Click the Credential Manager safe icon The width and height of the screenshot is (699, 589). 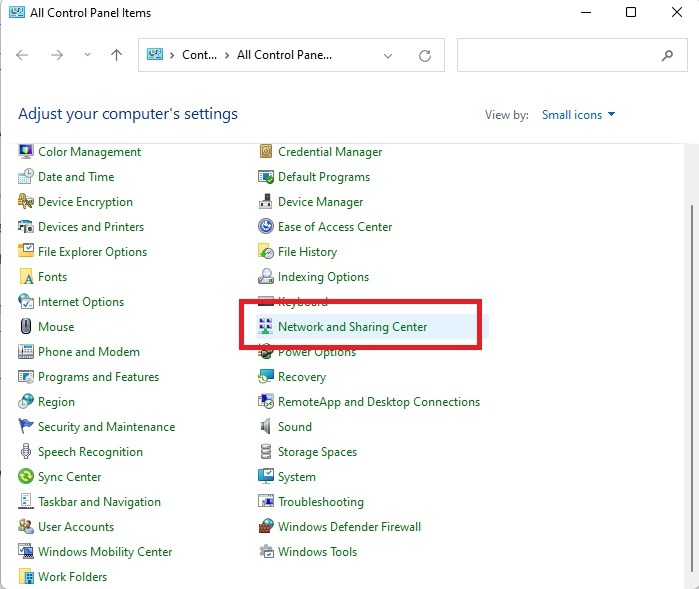(266, 152)
